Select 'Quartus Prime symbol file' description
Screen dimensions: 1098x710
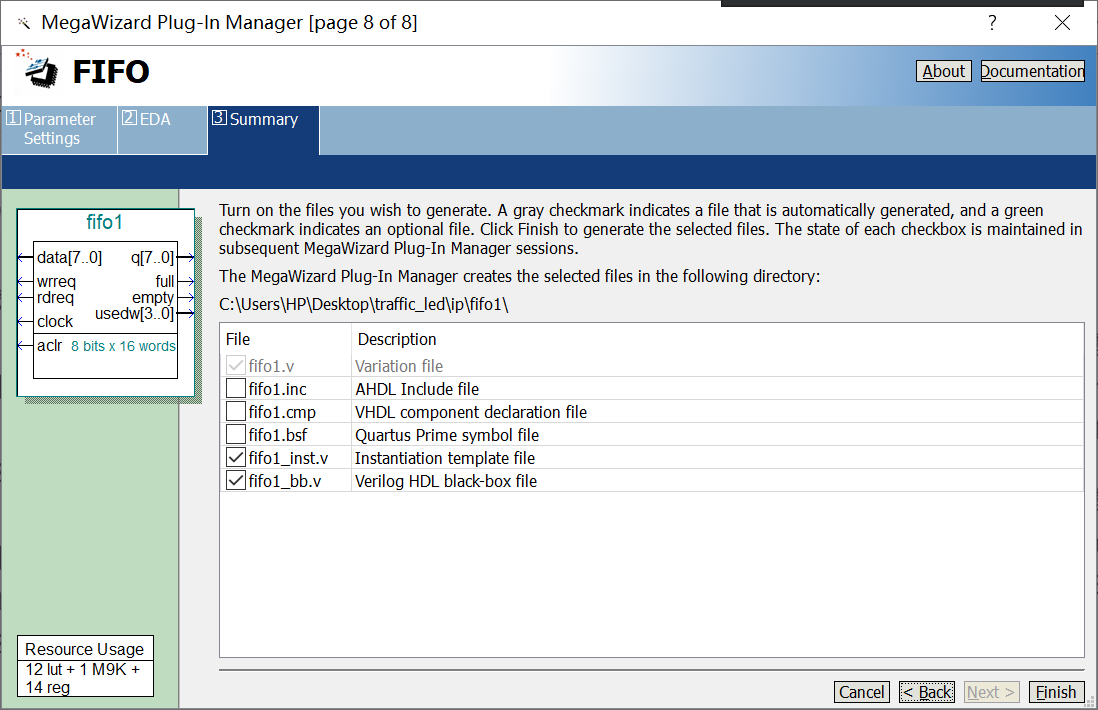(447, 436)
